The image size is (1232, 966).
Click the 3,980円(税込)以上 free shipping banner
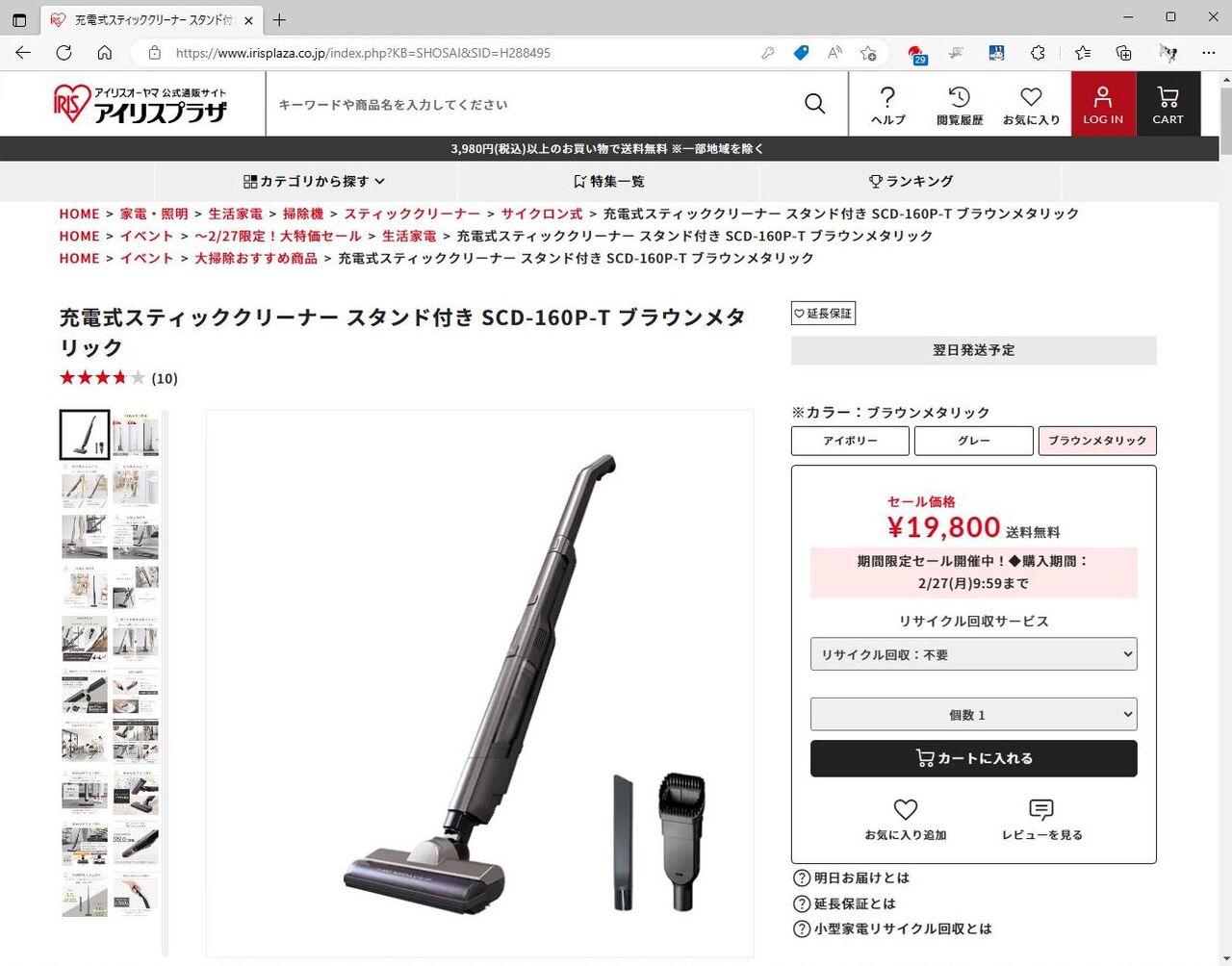[607, 149]
